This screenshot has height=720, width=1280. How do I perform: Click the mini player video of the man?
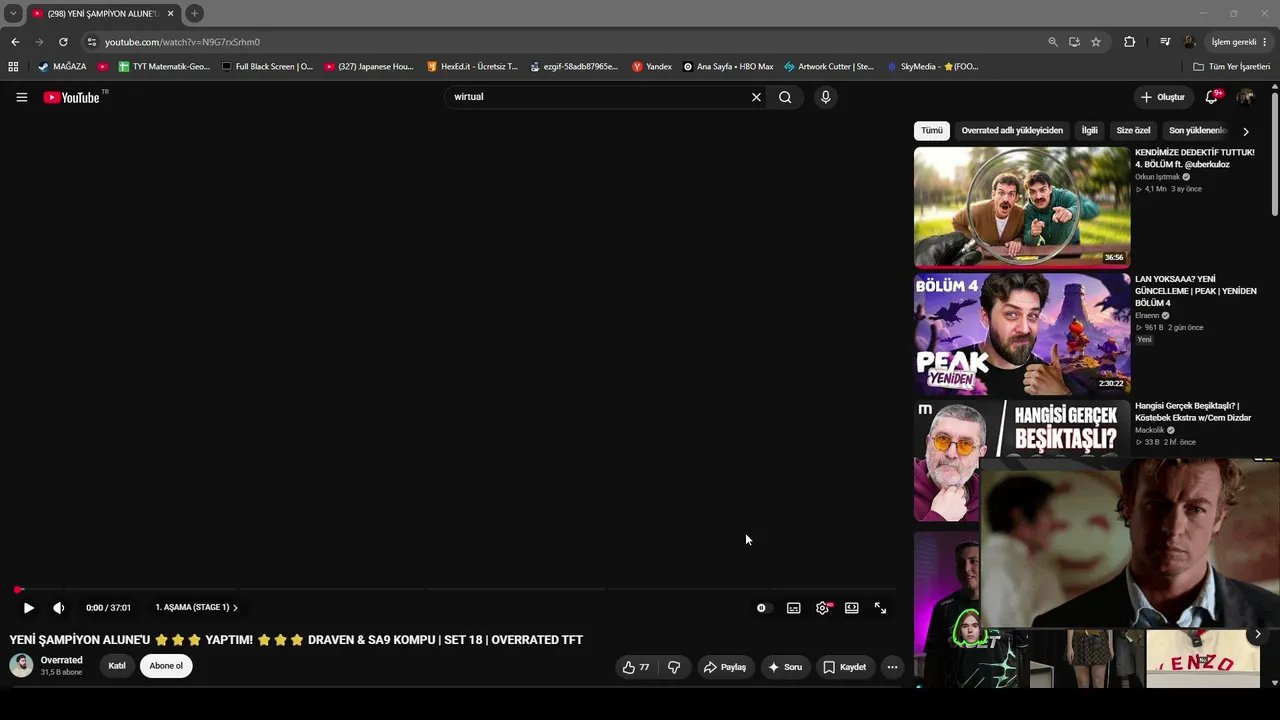coord(1130,543)
